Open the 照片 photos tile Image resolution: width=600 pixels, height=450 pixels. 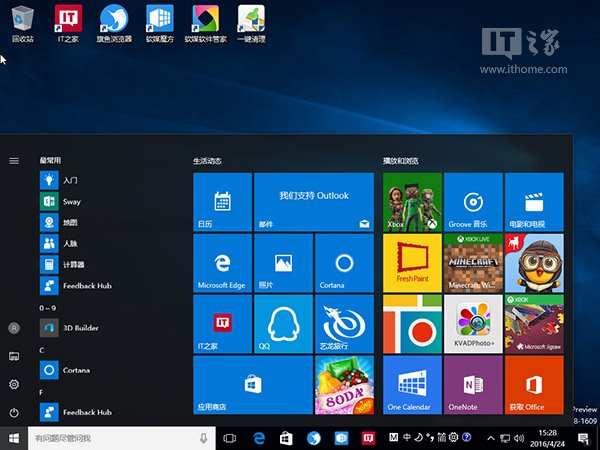(284, 263)
